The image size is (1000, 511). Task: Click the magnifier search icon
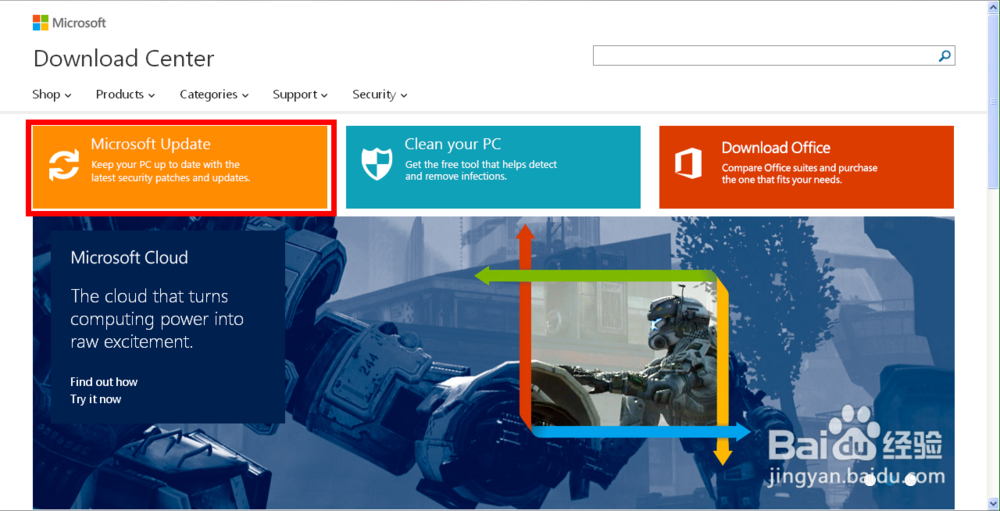(x=945, y=56)
